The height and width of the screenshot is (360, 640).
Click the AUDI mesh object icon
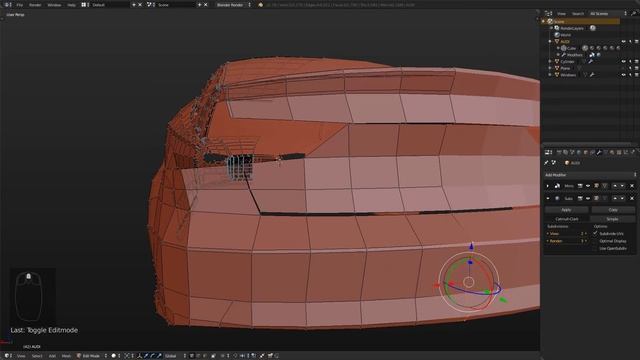click(x=557, y=41)
